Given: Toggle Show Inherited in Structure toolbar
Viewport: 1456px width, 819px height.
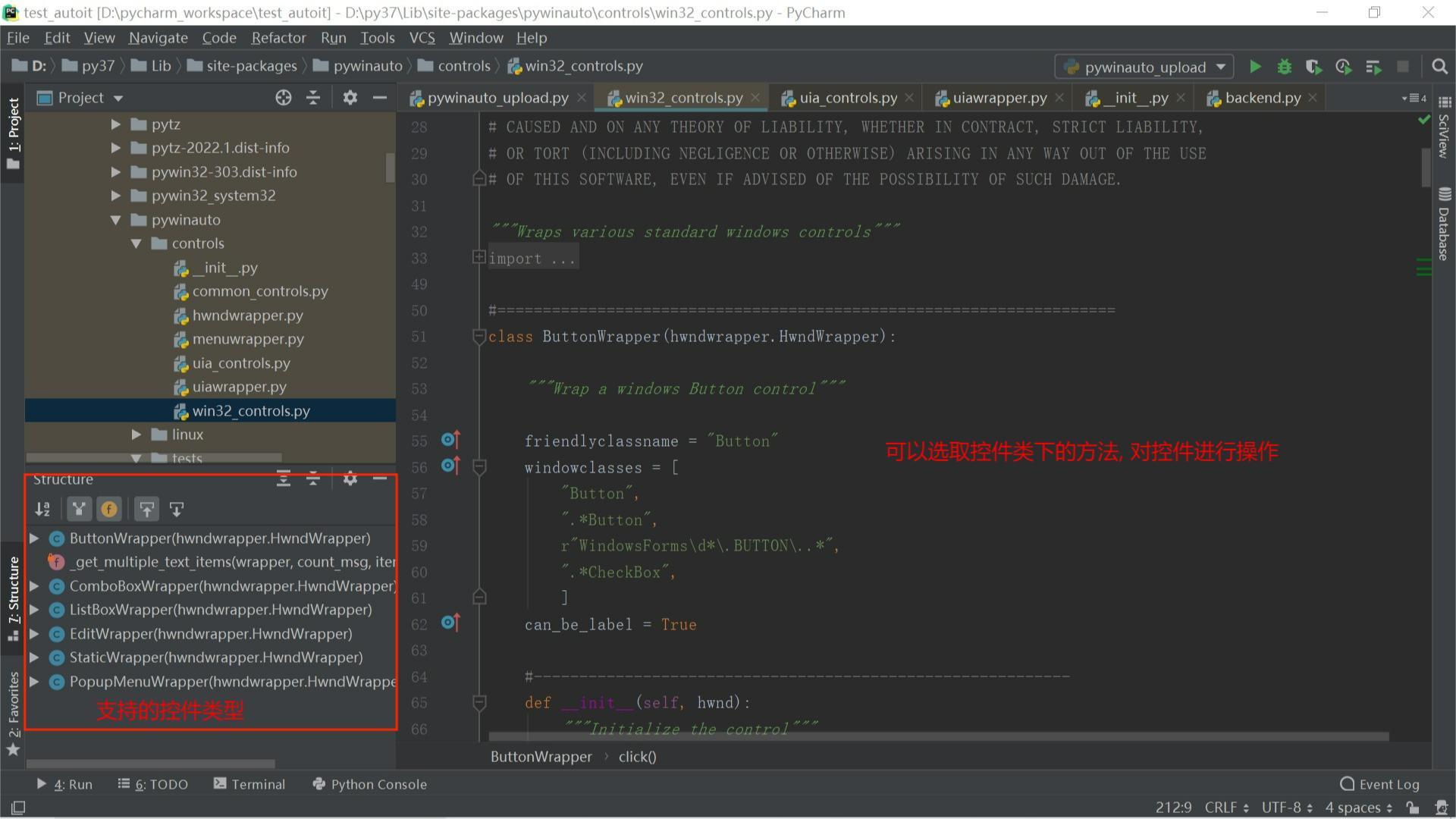Looking at the screenshot, I should pos(79,510).
